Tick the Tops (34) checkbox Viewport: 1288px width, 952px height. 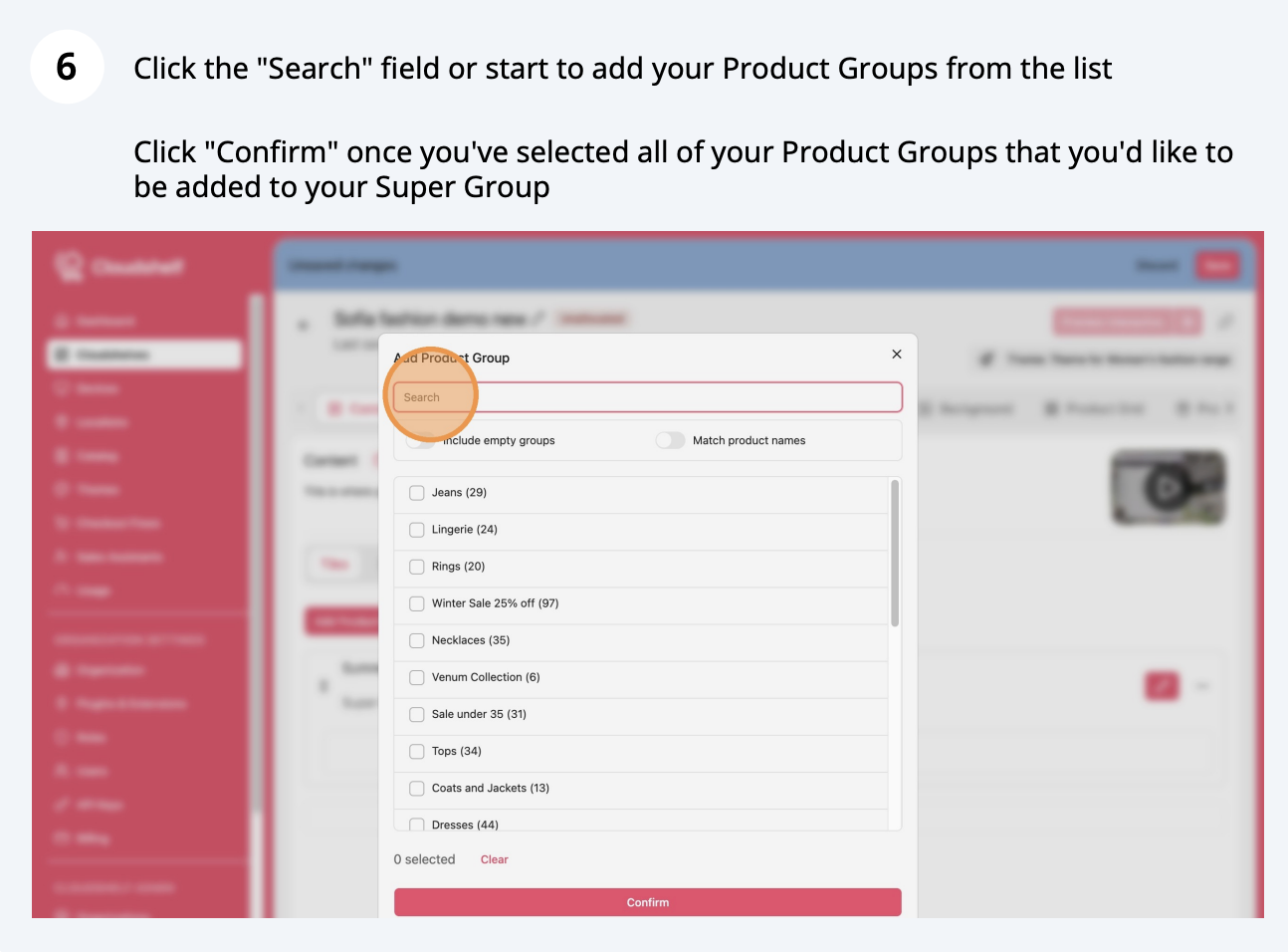(417, 751)
